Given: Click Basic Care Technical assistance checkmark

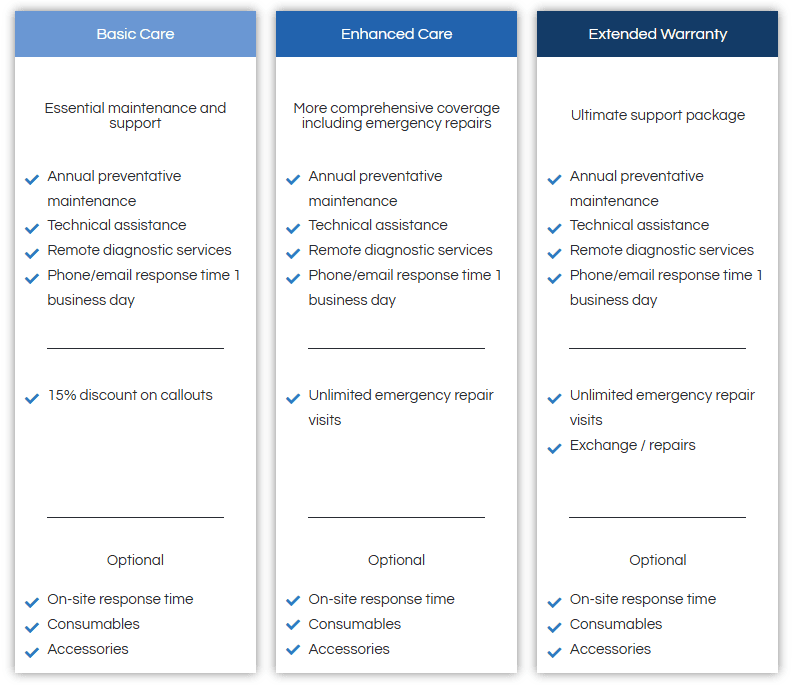Looking at the screenshot, I should pos(32,229).
